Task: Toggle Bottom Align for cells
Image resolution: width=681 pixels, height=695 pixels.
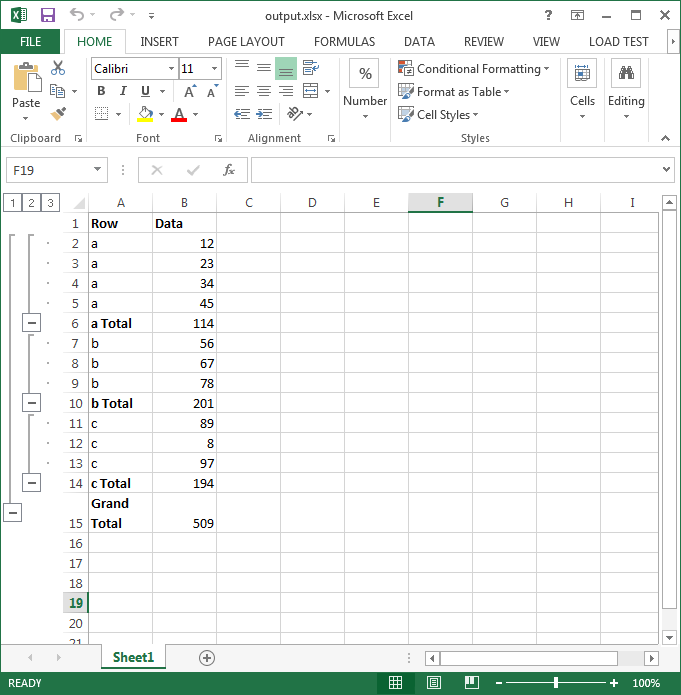Action: pyautogui.click(x=286, y=68)
